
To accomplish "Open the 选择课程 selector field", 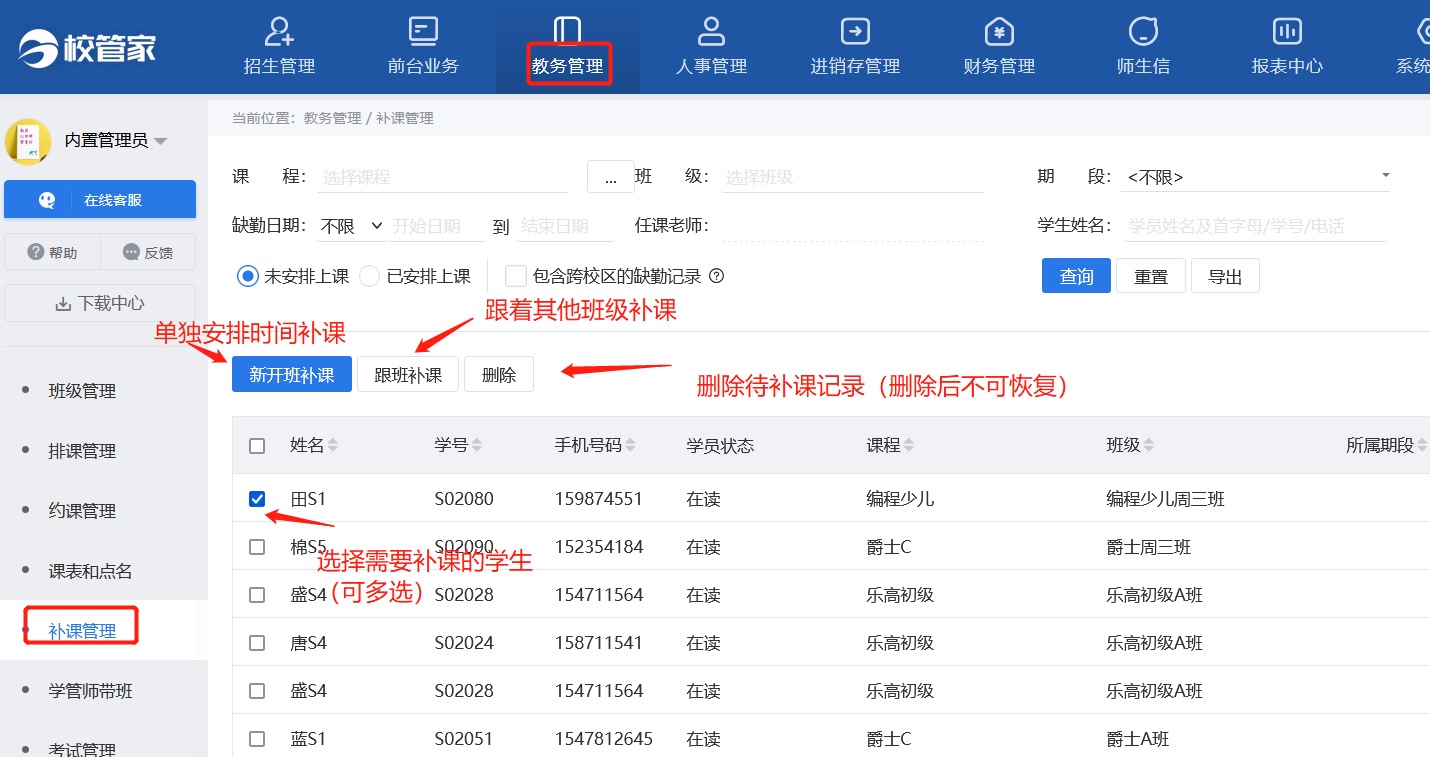I will [443, 177].
